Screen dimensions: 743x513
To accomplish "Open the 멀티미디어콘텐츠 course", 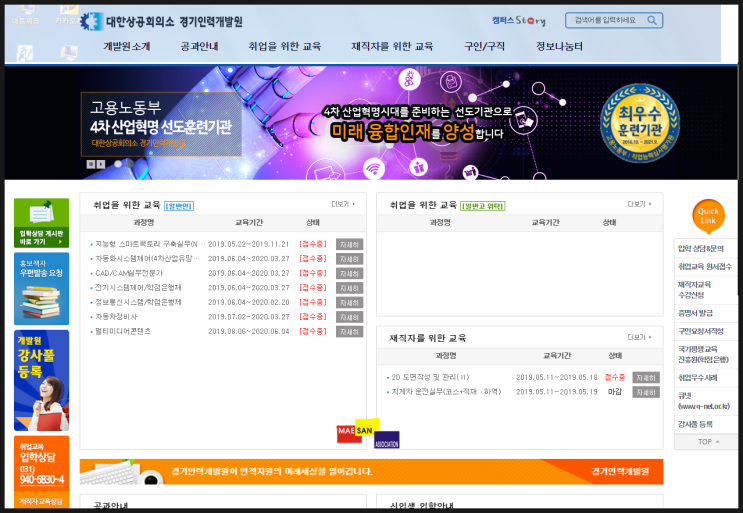I will 123,331.
